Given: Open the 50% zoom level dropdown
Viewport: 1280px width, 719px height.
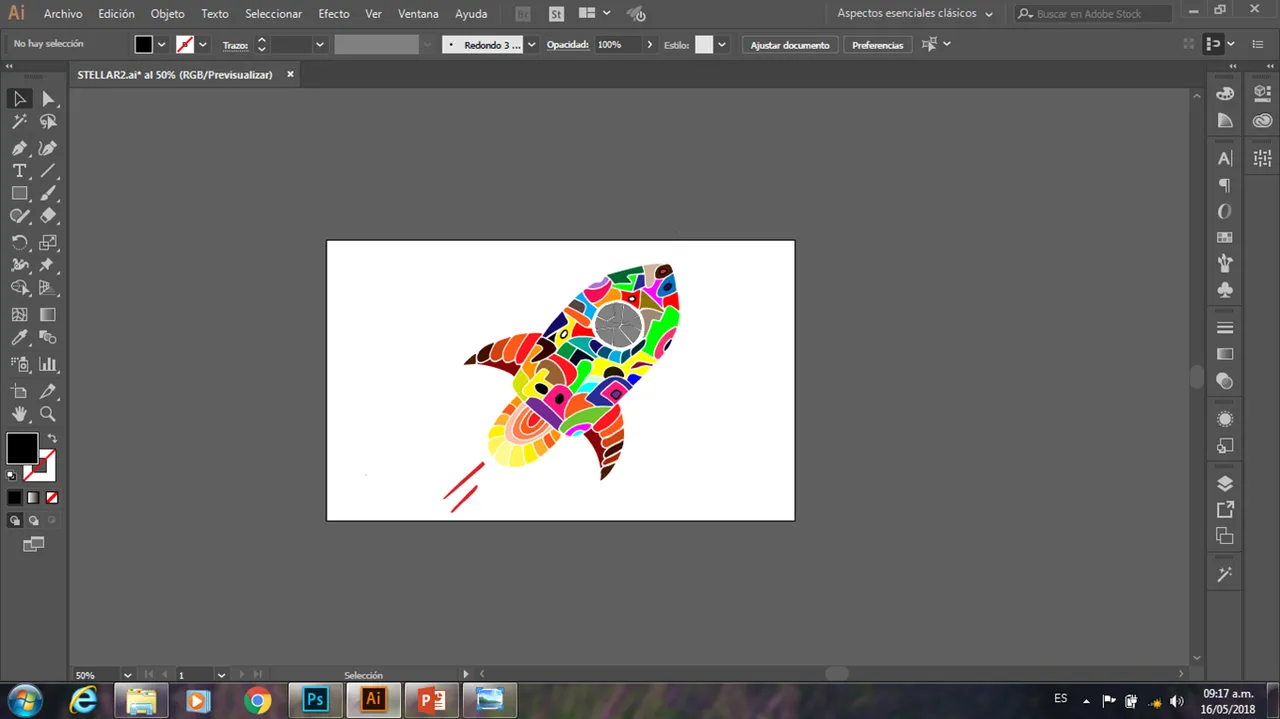Looking at the screenshot, I should click(127, 675).
